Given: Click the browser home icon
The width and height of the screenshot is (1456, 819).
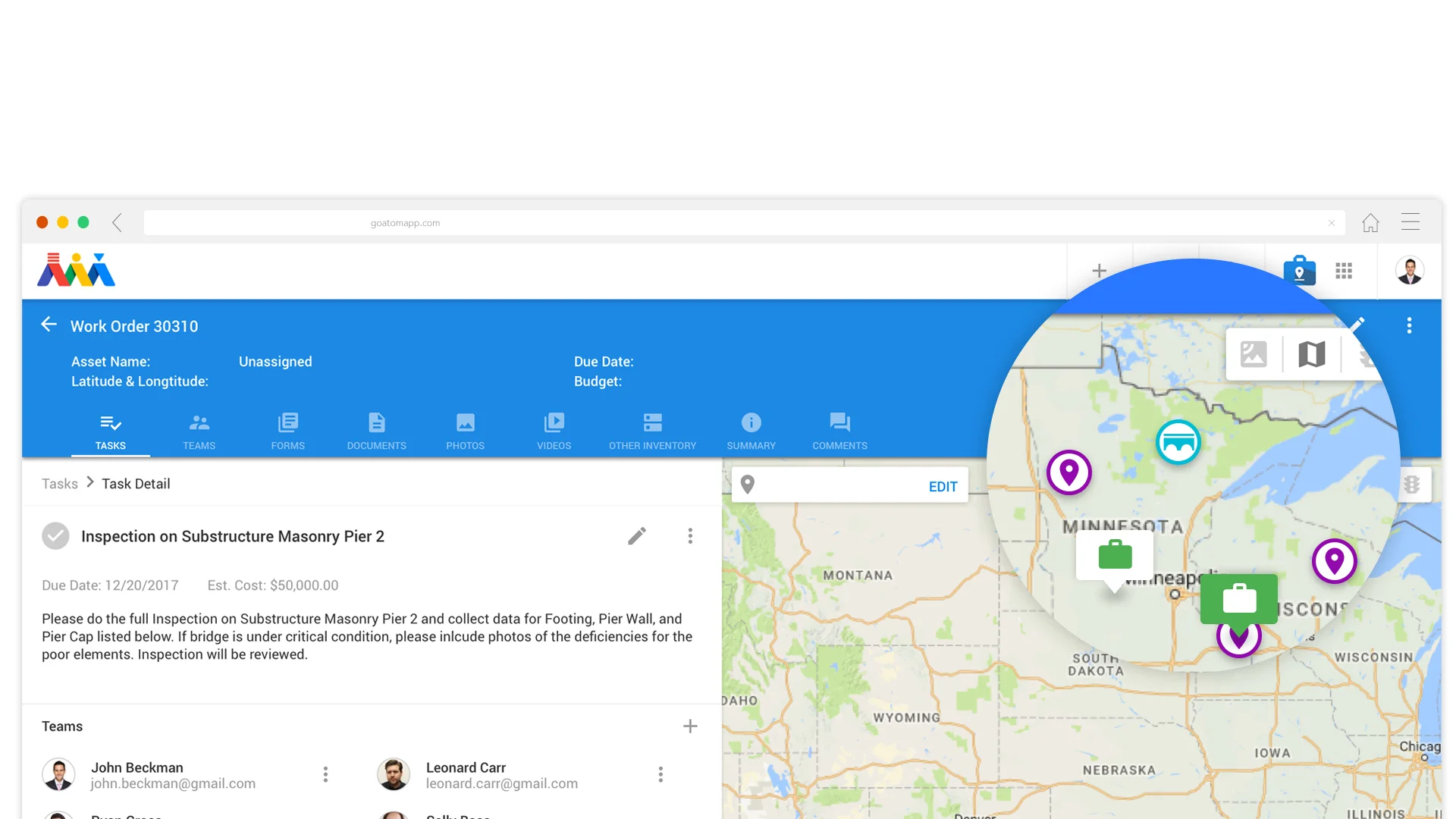Looking at the screenshot, I should (1370, 222).
